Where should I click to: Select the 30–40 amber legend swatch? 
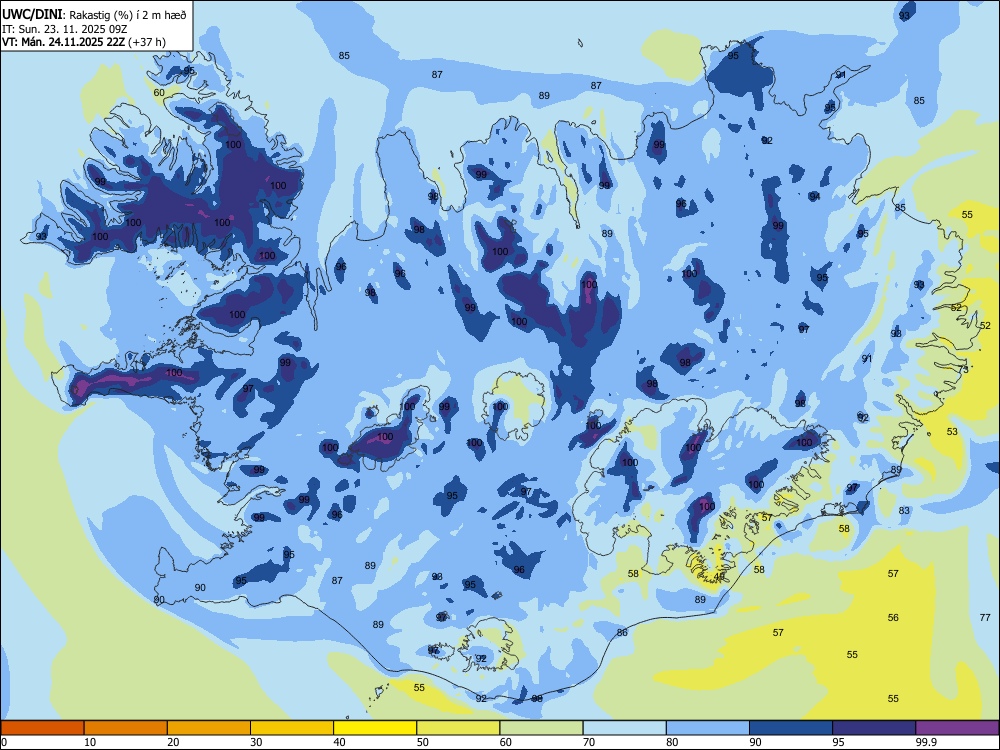coord(292,728)
